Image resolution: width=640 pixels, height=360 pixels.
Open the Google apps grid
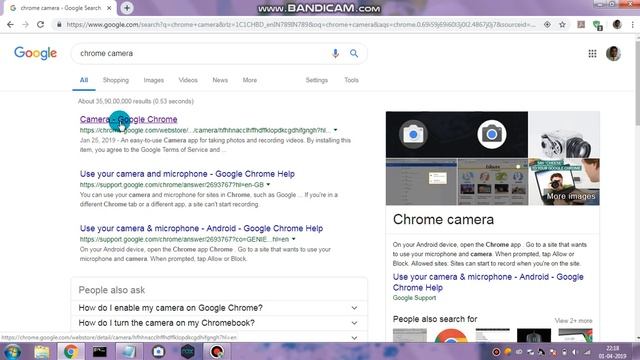point(592,53)
